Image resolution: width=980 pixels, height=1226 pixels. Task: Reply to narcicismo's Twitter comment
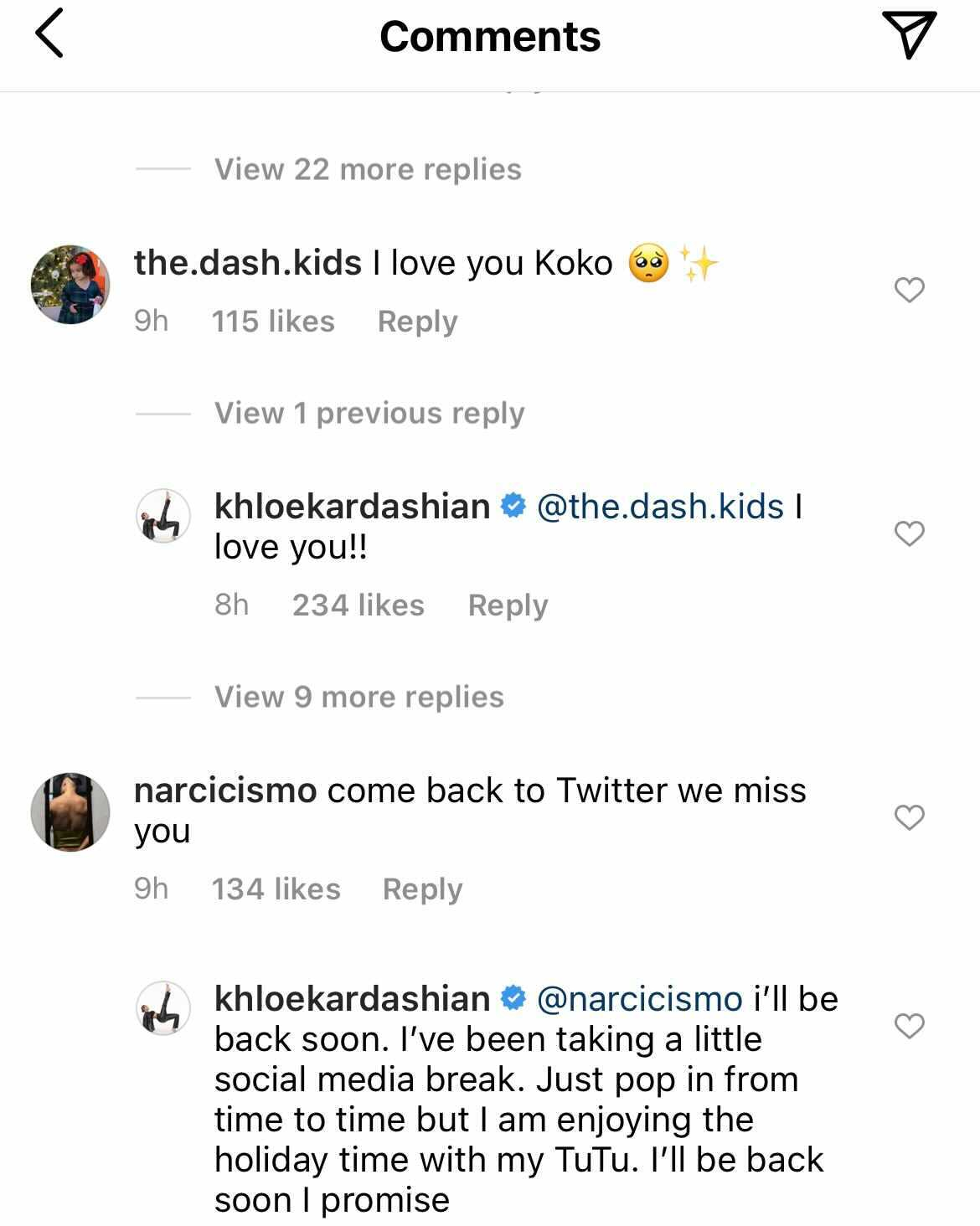coord(422,889)
